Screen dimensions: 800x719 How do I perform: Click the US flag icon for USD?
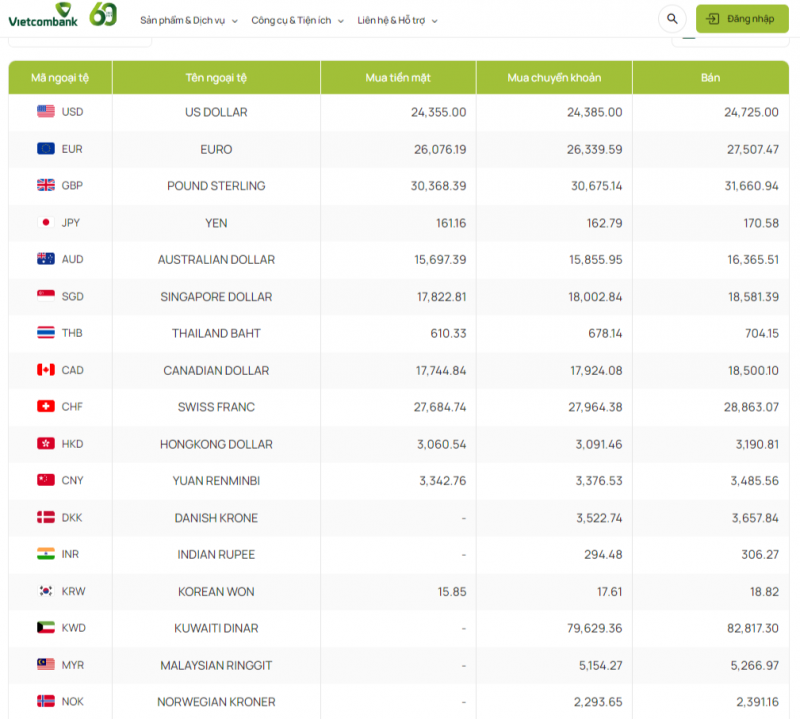46,112
